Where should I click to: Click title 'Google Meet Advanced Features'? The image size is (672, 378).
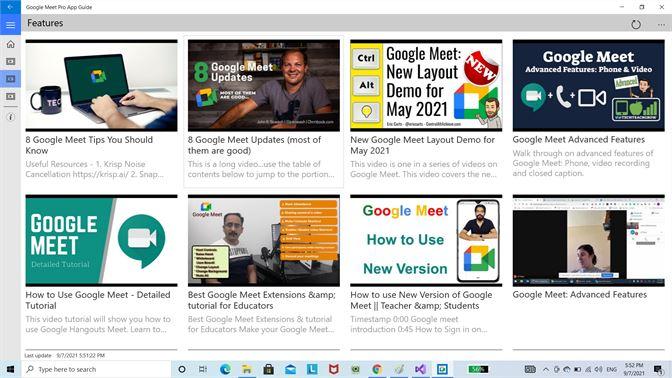(x=579, y=139)
